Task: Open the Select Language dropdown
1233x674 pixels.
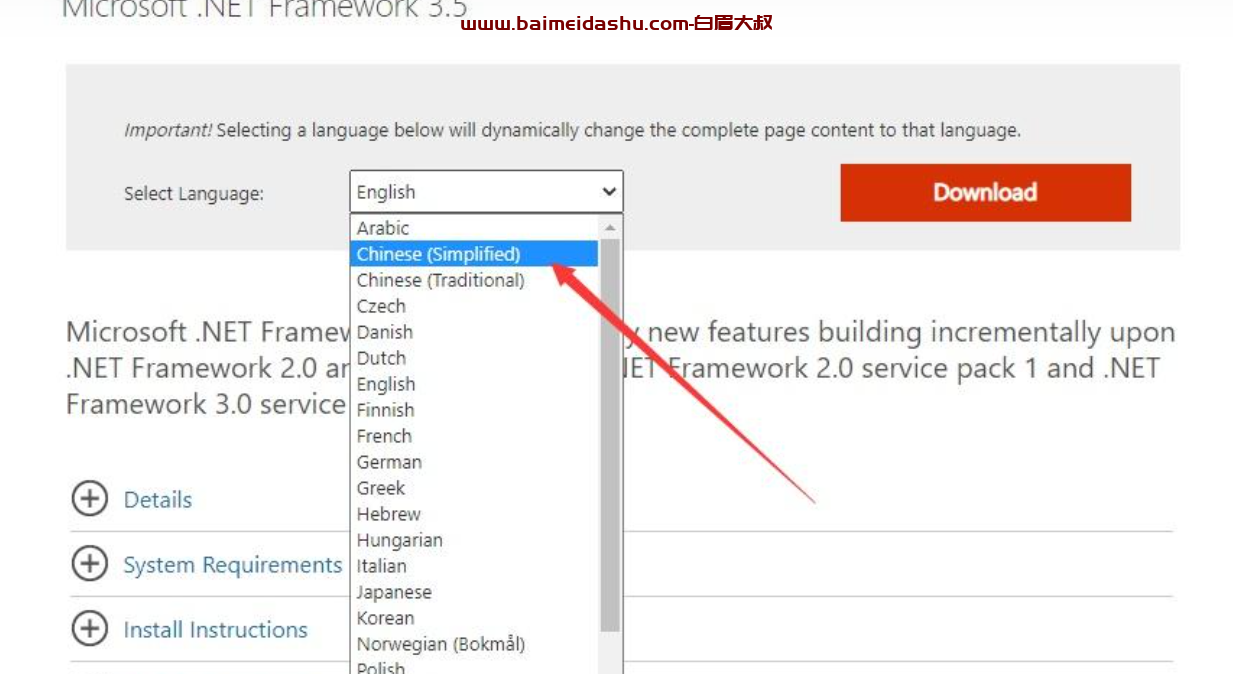Action: tap(486, 192)
